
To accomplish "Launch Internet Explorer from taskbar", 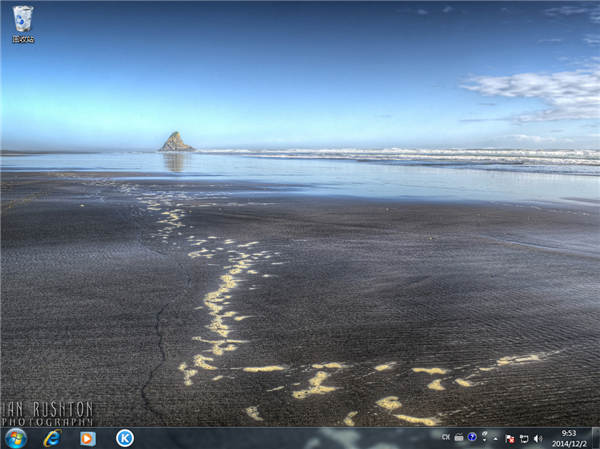I will click(52, 438).
